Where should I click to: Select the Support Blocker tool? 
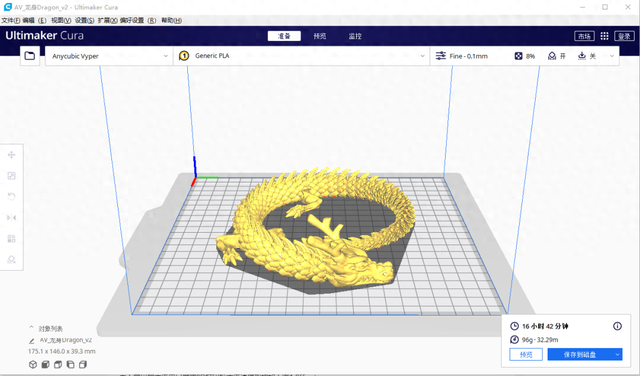coord(11,260)
